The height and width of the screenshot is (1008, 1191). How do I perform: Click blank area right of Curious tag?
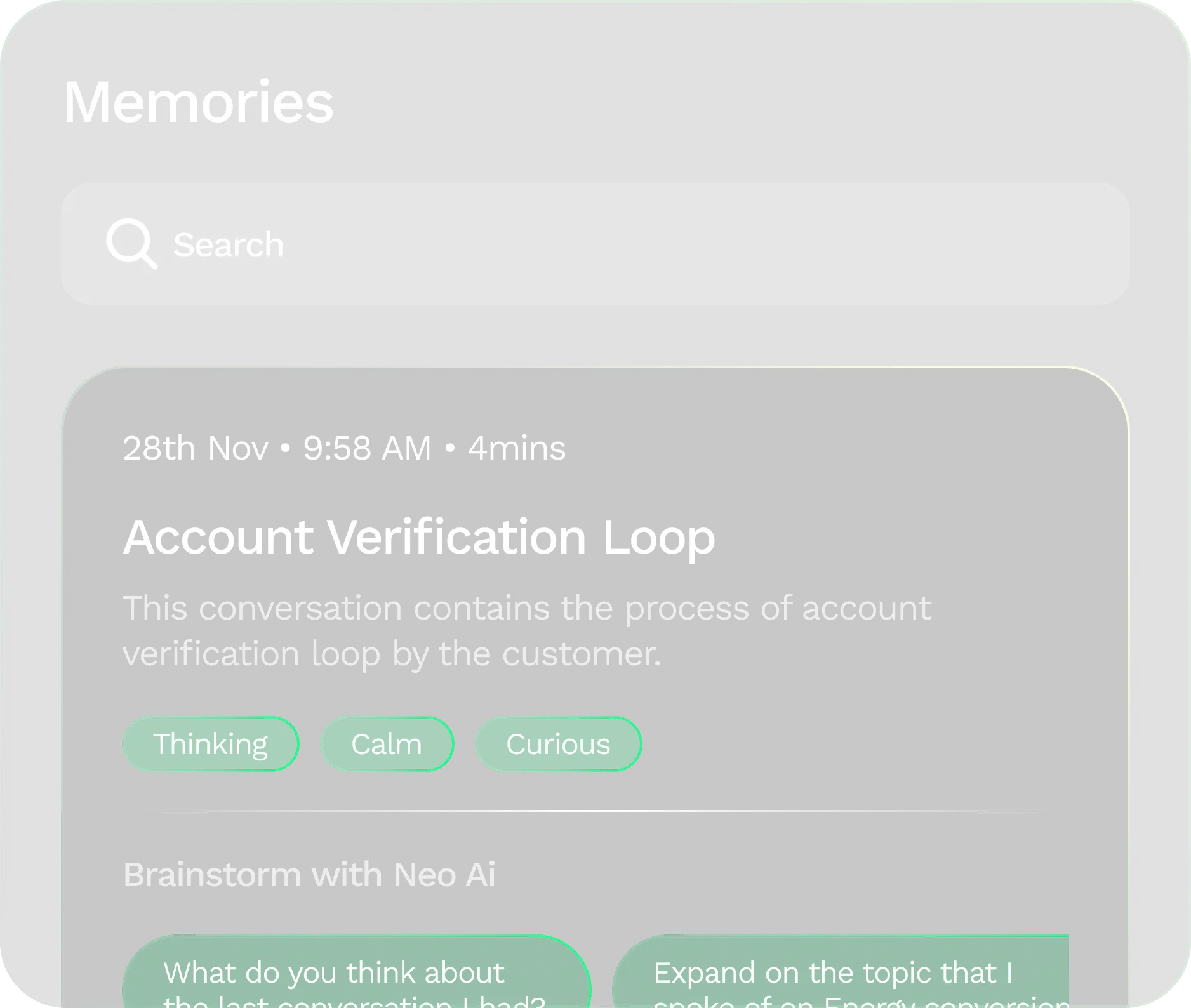857,744
